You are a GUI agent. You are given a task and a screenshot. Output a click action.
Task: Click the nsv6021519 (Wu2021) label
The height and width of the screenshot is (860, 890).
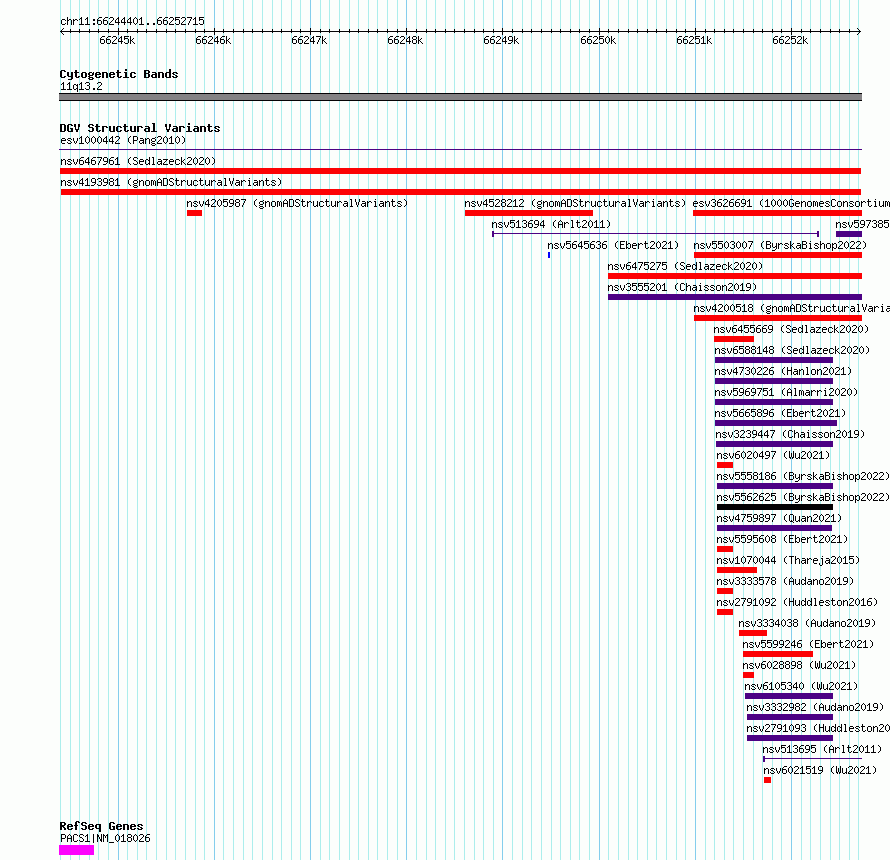820,770
